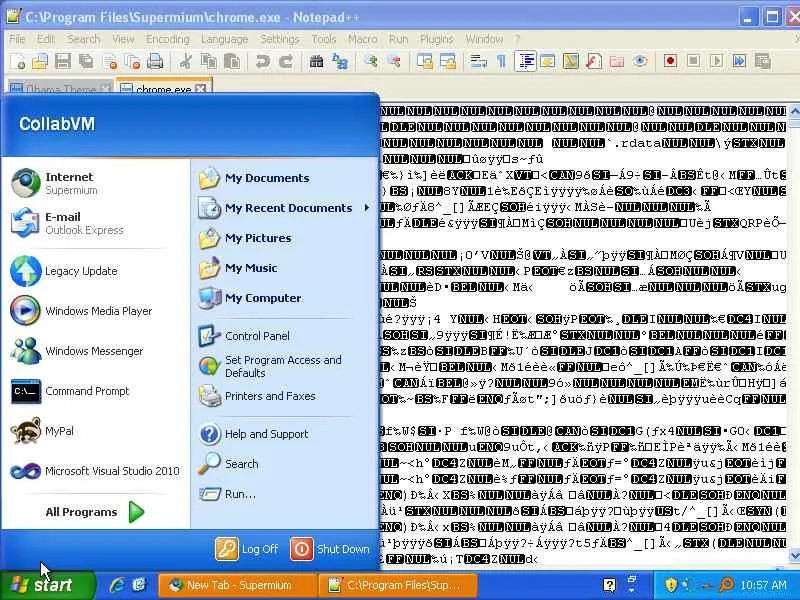The height and width of the screenshot is (600, 800).
Task: Launch Command Prompt from Start menu
Action: [89, 391]
